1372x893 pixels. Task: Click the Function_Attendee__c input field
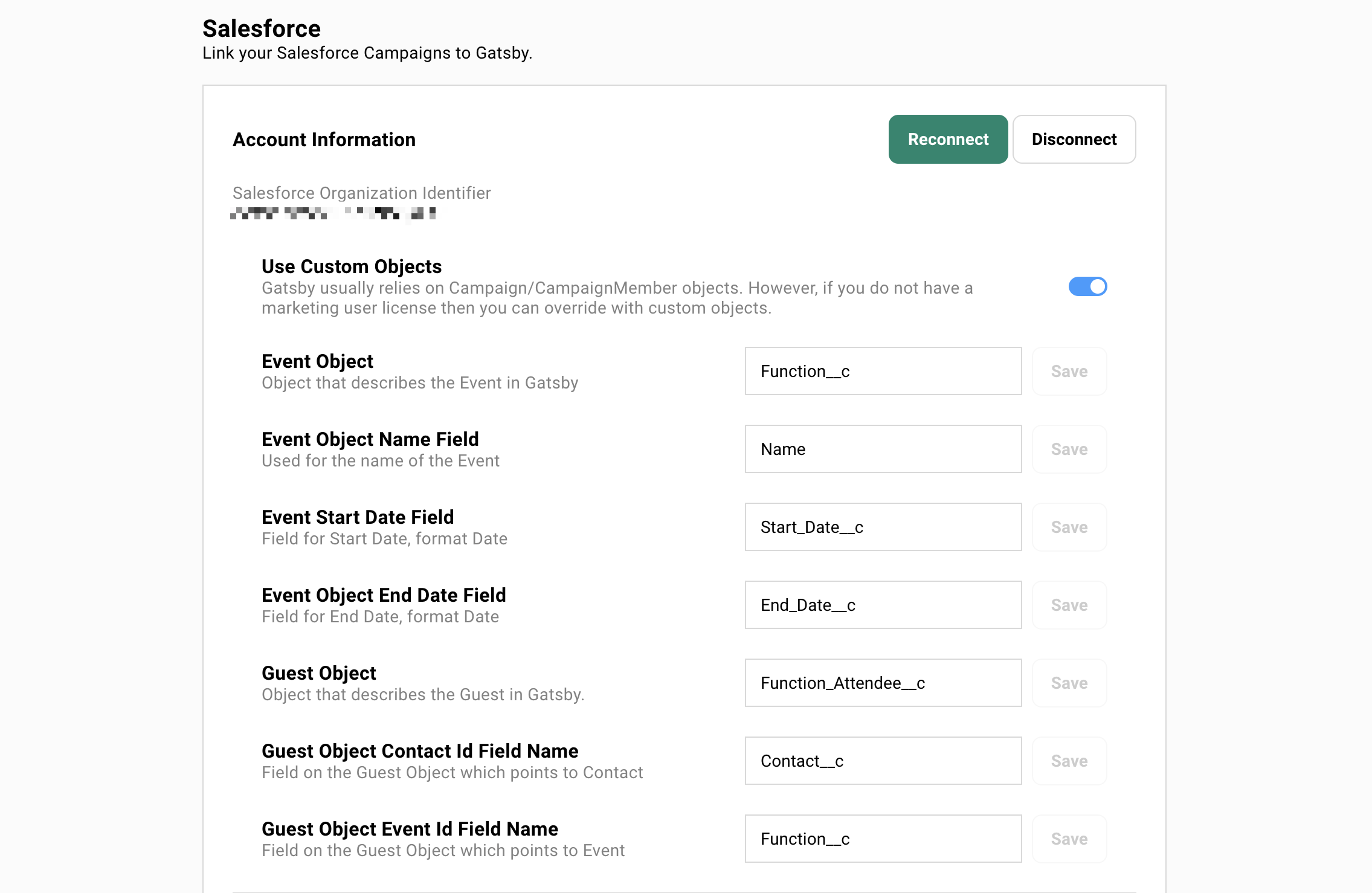pos(882,683)
